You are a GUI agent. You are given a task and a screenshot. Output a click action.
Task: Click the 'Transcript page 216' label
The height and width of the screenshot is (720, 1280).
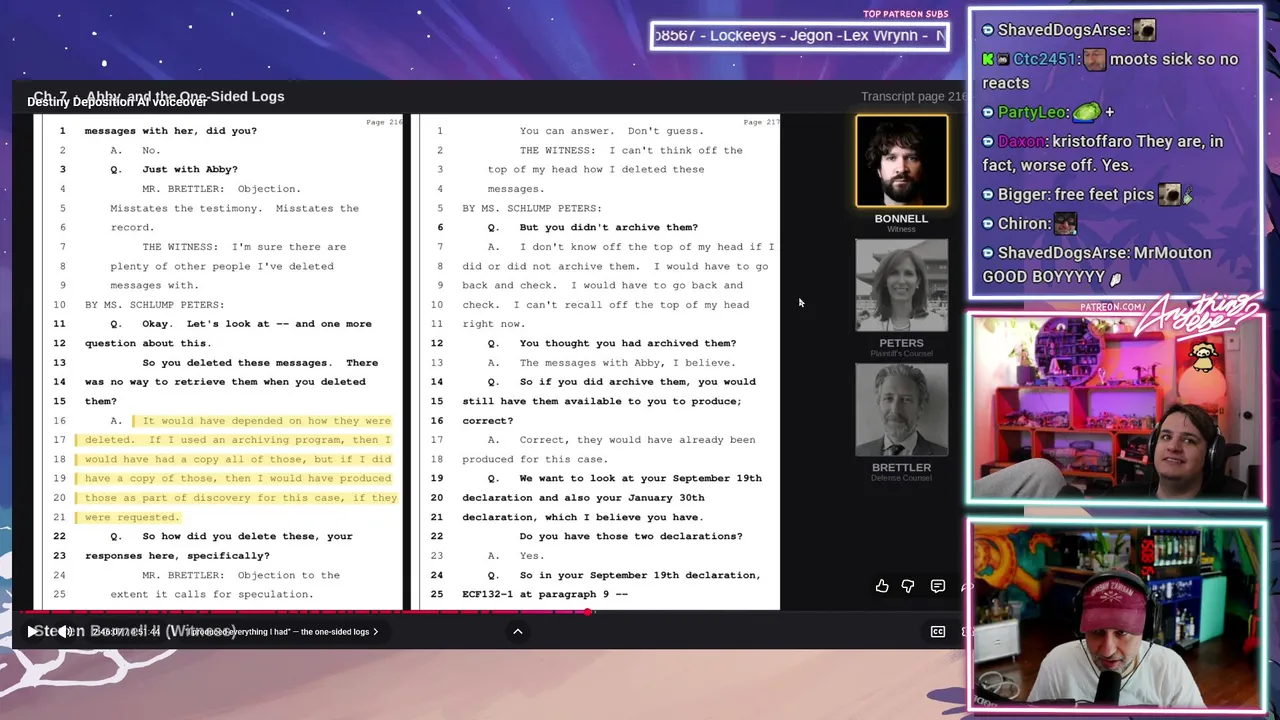tap(913, 96)
